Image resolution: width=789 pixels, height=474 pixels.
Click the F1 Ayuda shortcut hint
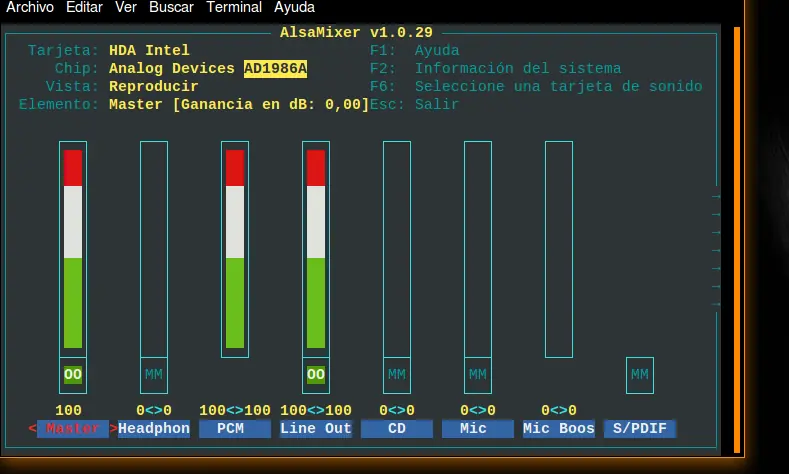415,50
